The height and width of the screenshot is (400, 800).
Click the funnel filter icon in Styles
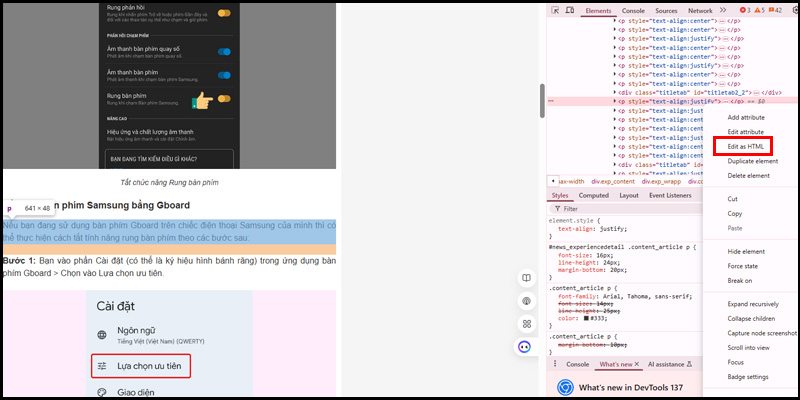558,209
